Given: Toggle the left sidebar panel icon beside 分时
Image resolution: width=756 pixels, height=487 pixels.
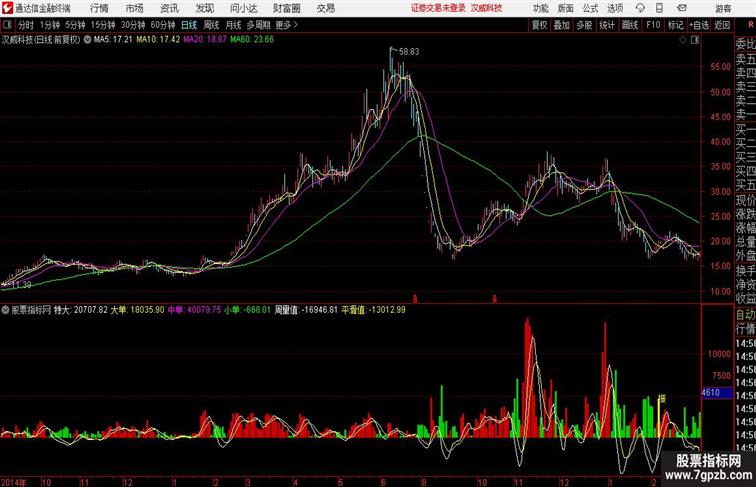Looking at the screenshot, I should [x=7, y=25].
